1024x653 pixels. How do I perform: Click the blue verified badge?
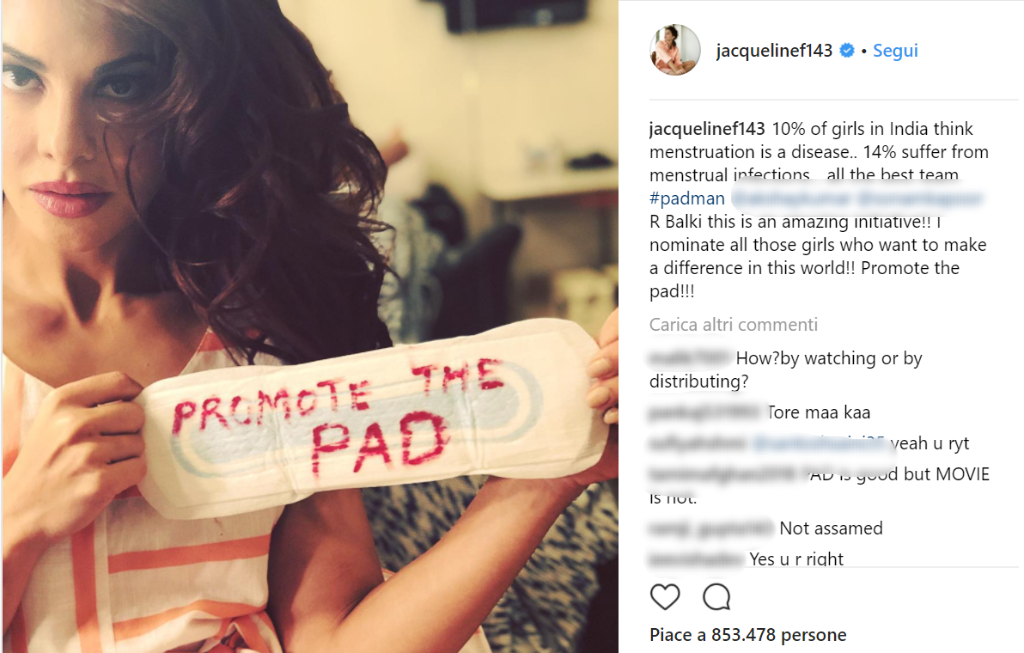point(847,50)
